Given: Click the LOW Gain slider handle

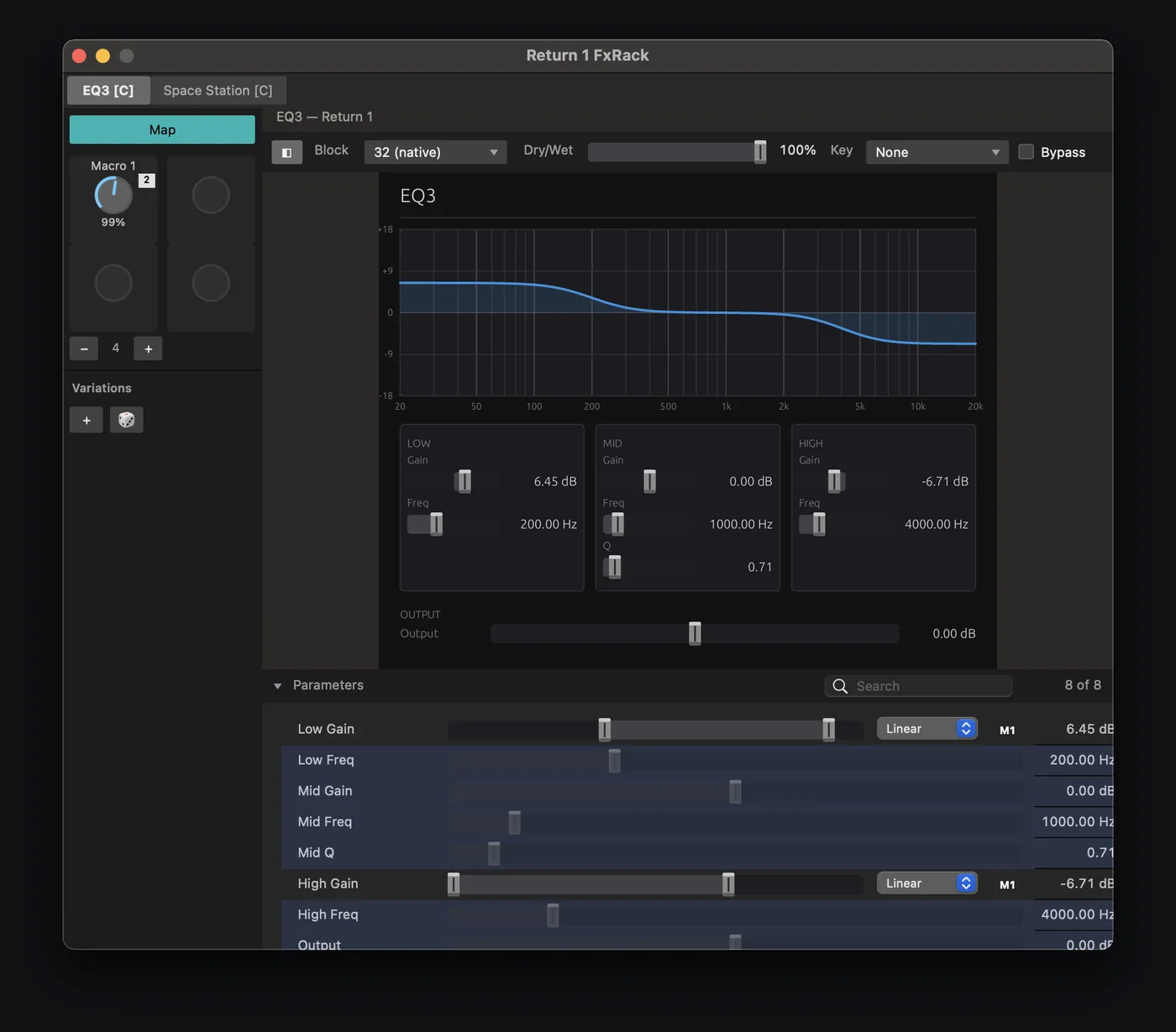Looking at the screenshot, I should (465, 481).
